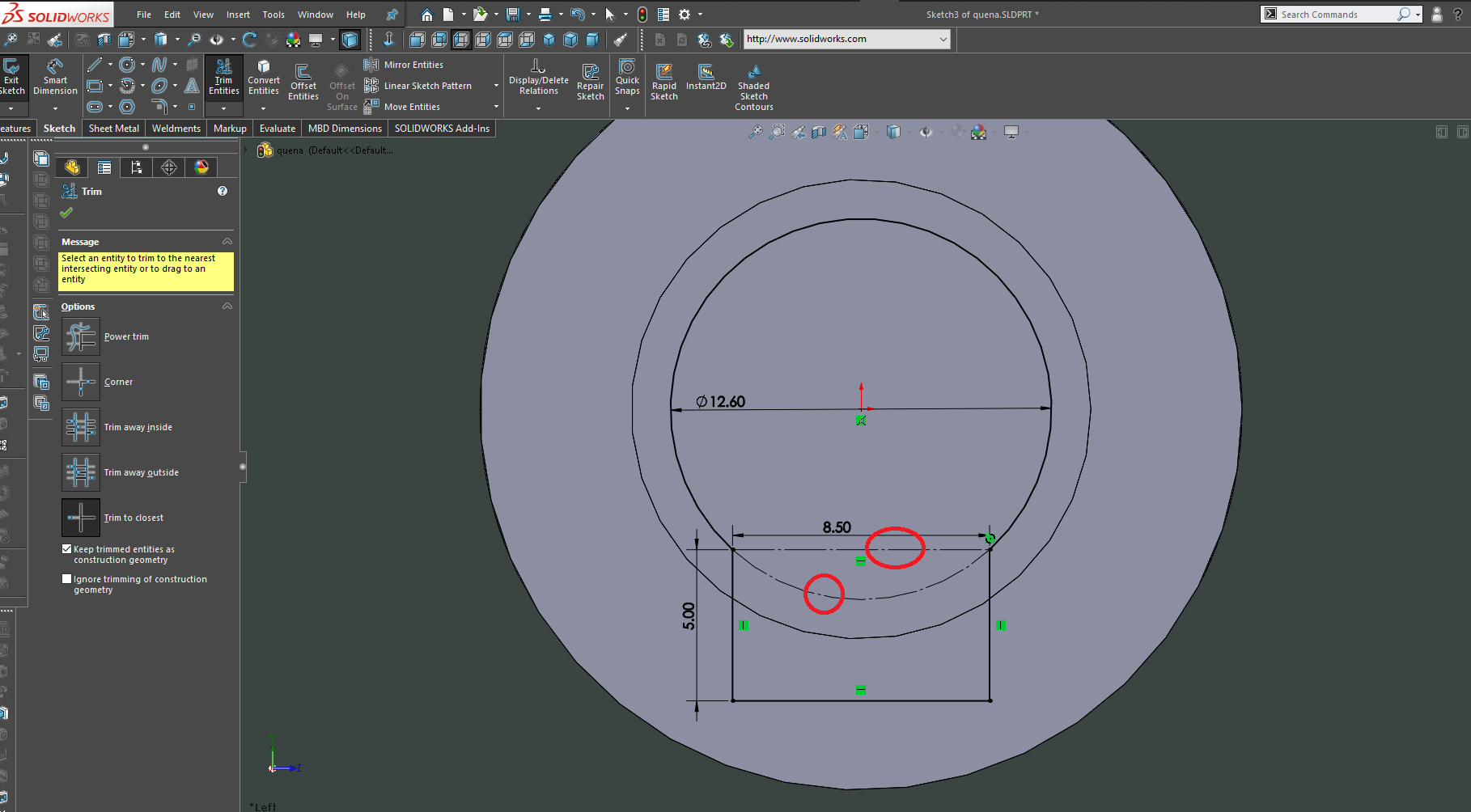Open the FeatureManager design tree tab icon

coord(72,167)
